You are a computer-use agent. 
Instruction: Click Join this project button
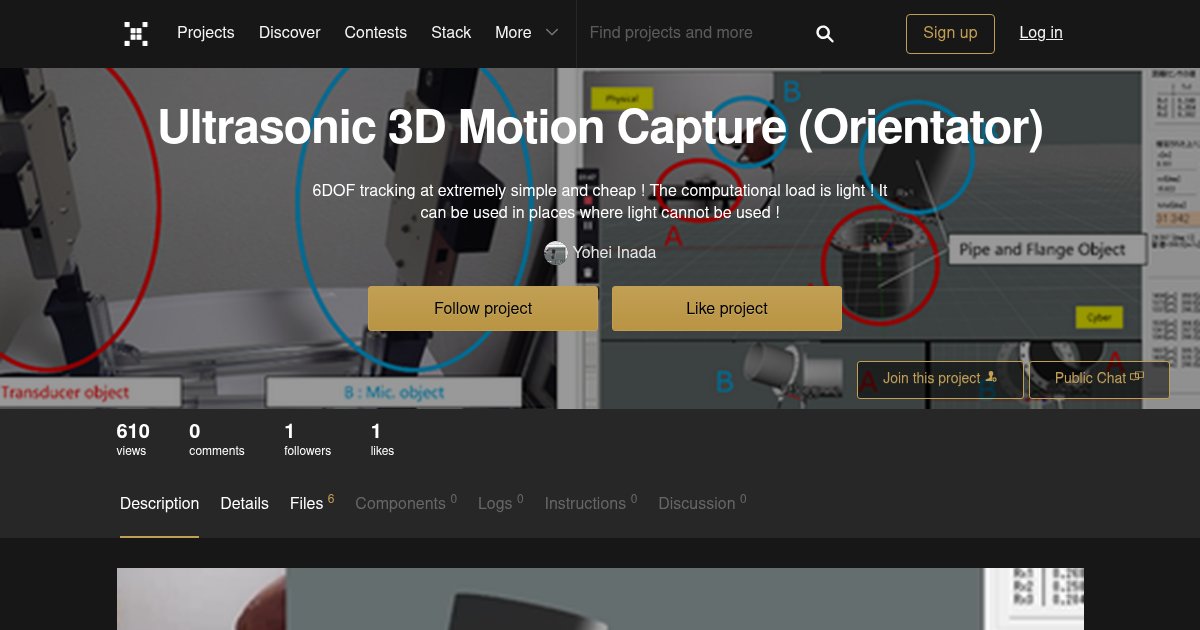tap(940, 379)
